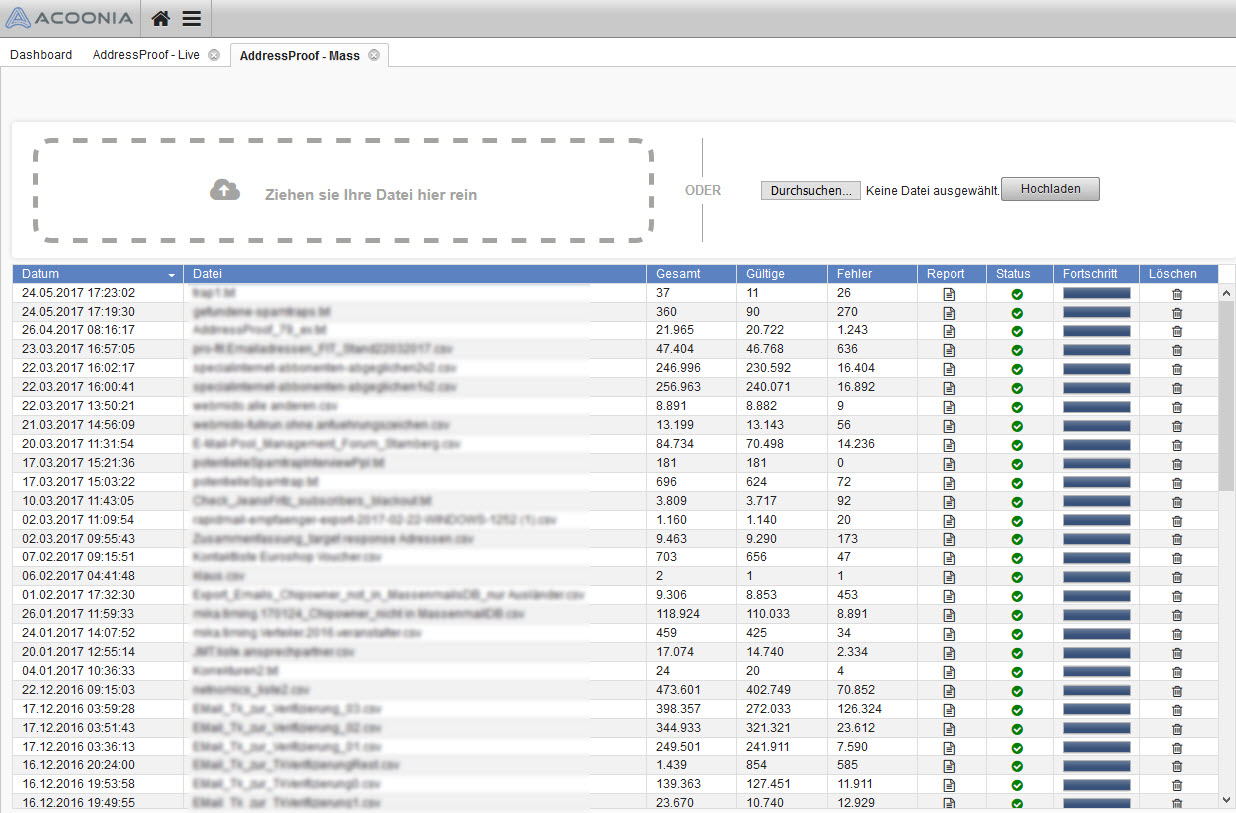Open report for 23.03.2017 16:57:05 row
Screen dimensions: 1236x813
click(949, 350)
